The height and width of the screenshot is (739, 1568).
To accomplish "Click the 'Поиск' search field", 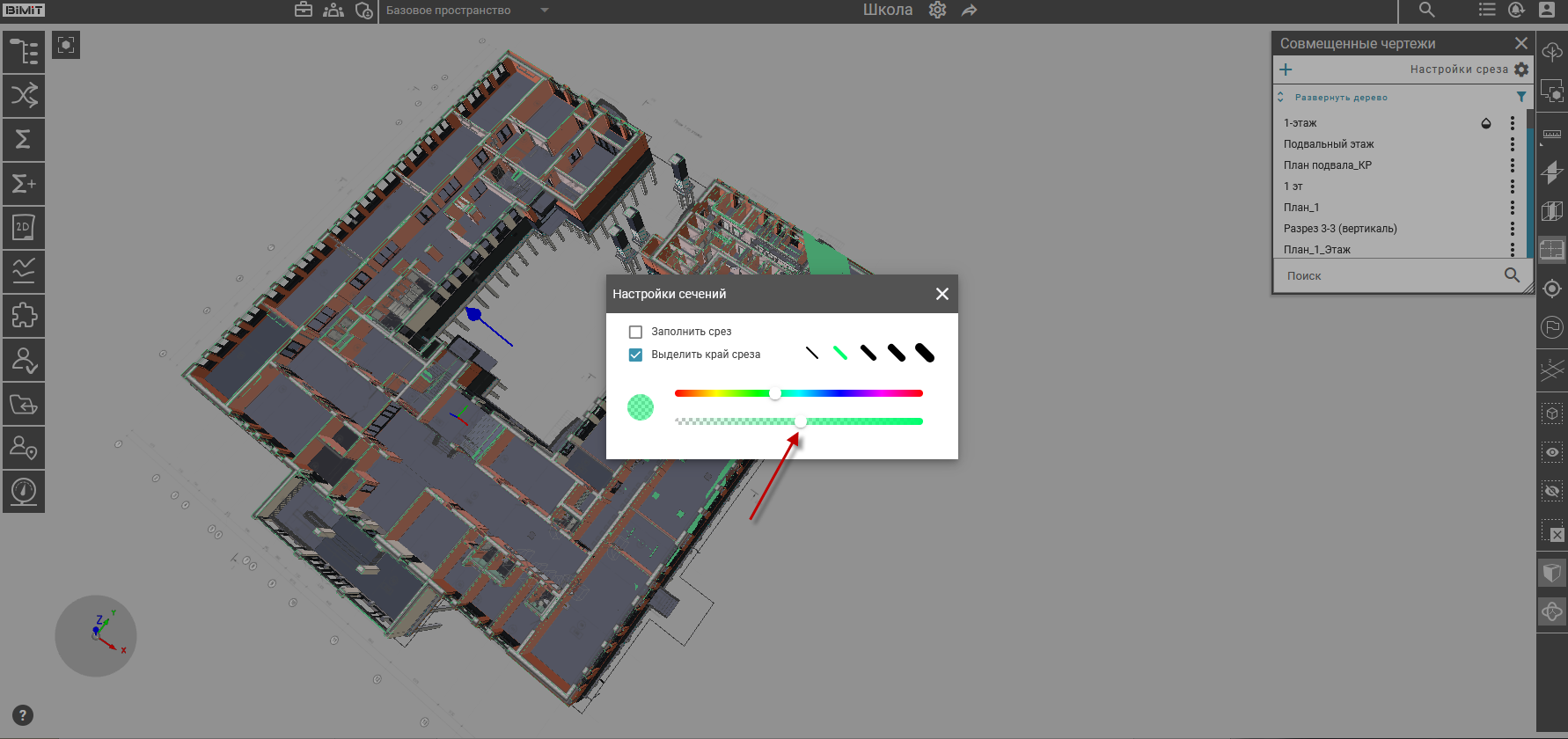I will [x=1390, y=276].
